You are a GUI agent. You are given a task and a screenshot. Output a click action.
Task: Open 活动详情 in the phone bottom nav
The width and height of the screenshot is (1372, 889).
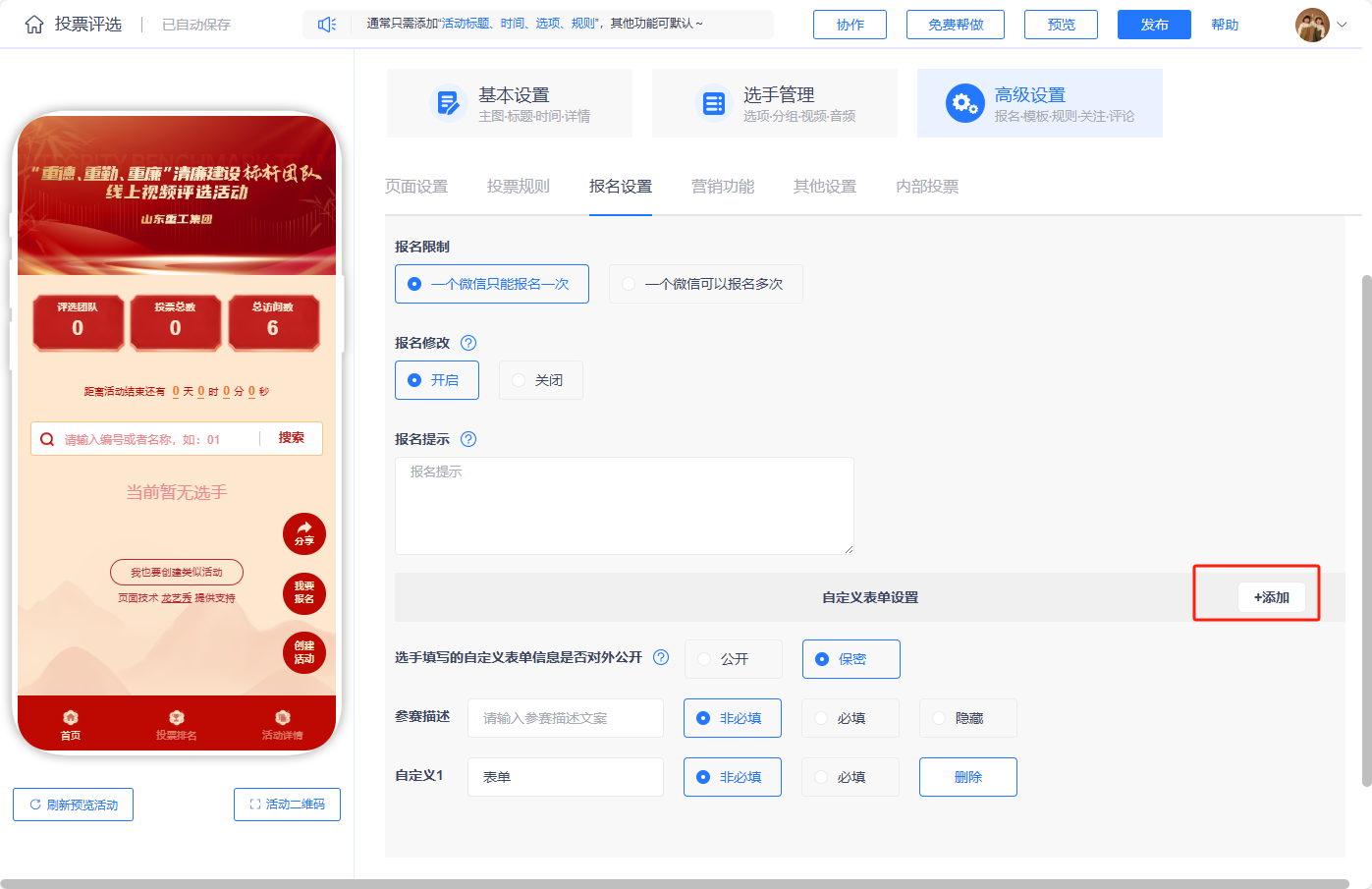pos(282,725)
